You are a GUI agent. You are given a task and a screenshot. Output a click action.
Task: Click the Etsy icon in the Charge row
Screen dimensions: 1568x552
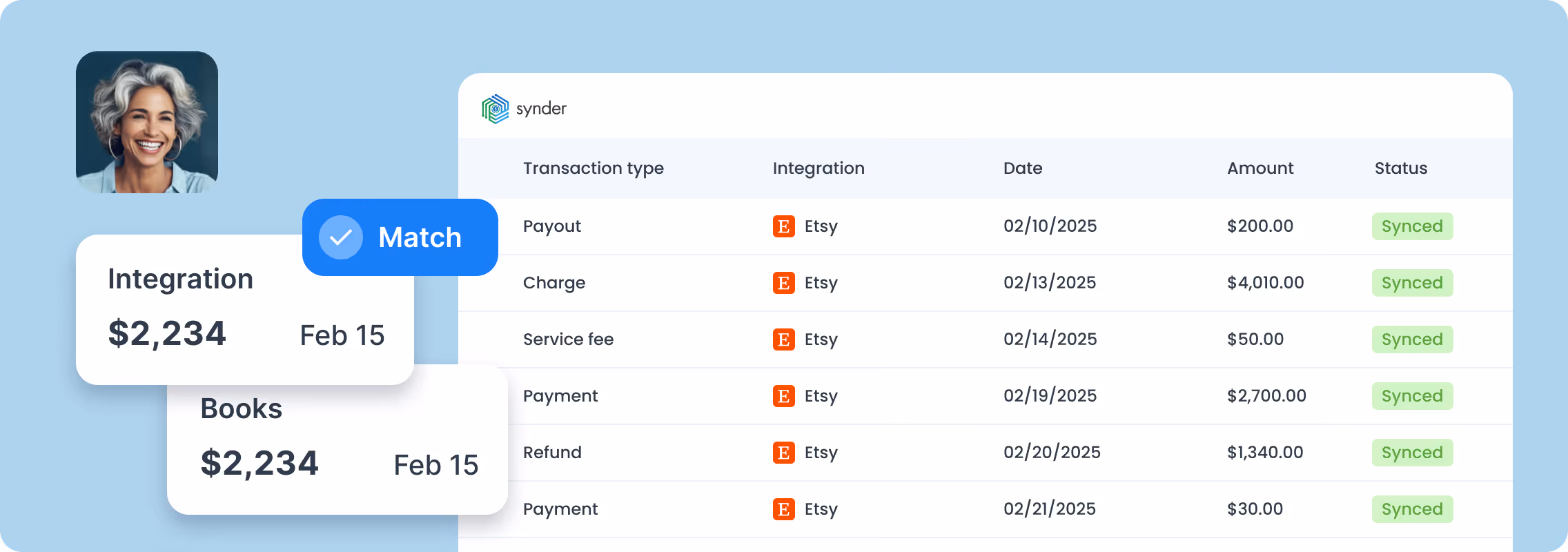click(783, 283)
